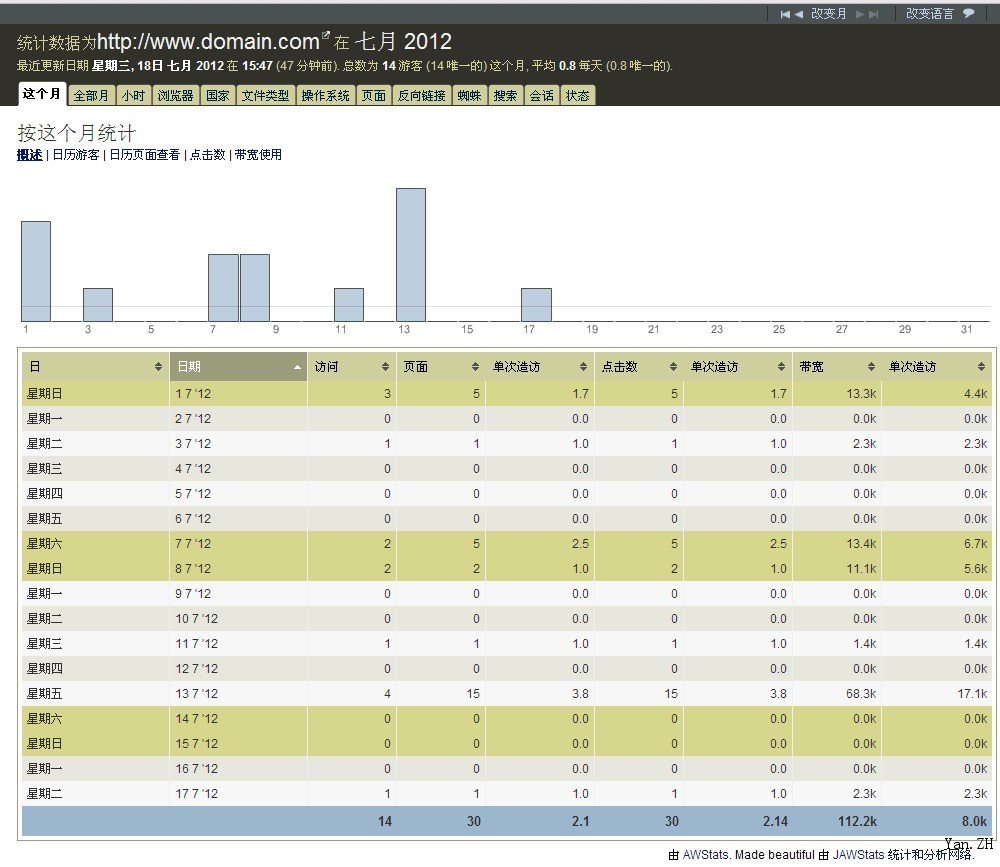Open the AWStats footer link

pos(705,855)
